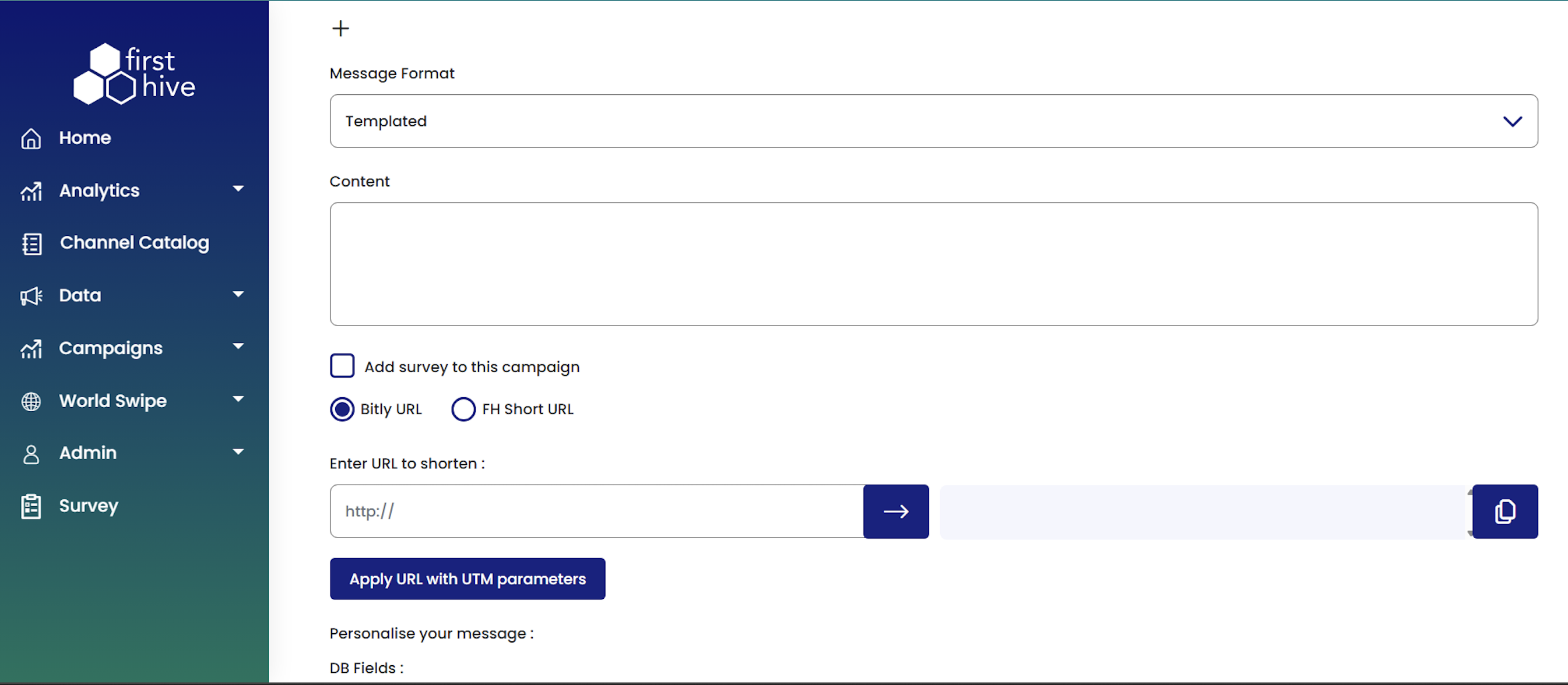1568x685 pixels.
Task: Click the http:// URL input field
Action: pyautogui.click(x=596, y=511)
